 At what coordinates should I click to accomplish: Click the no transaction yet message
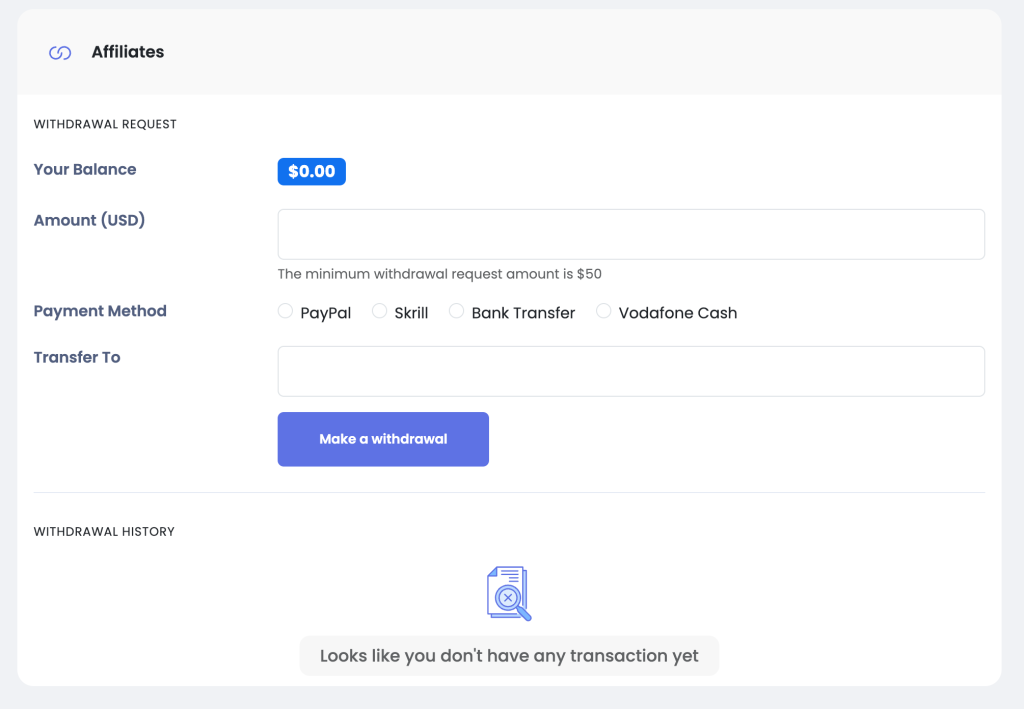pos(509,656)
